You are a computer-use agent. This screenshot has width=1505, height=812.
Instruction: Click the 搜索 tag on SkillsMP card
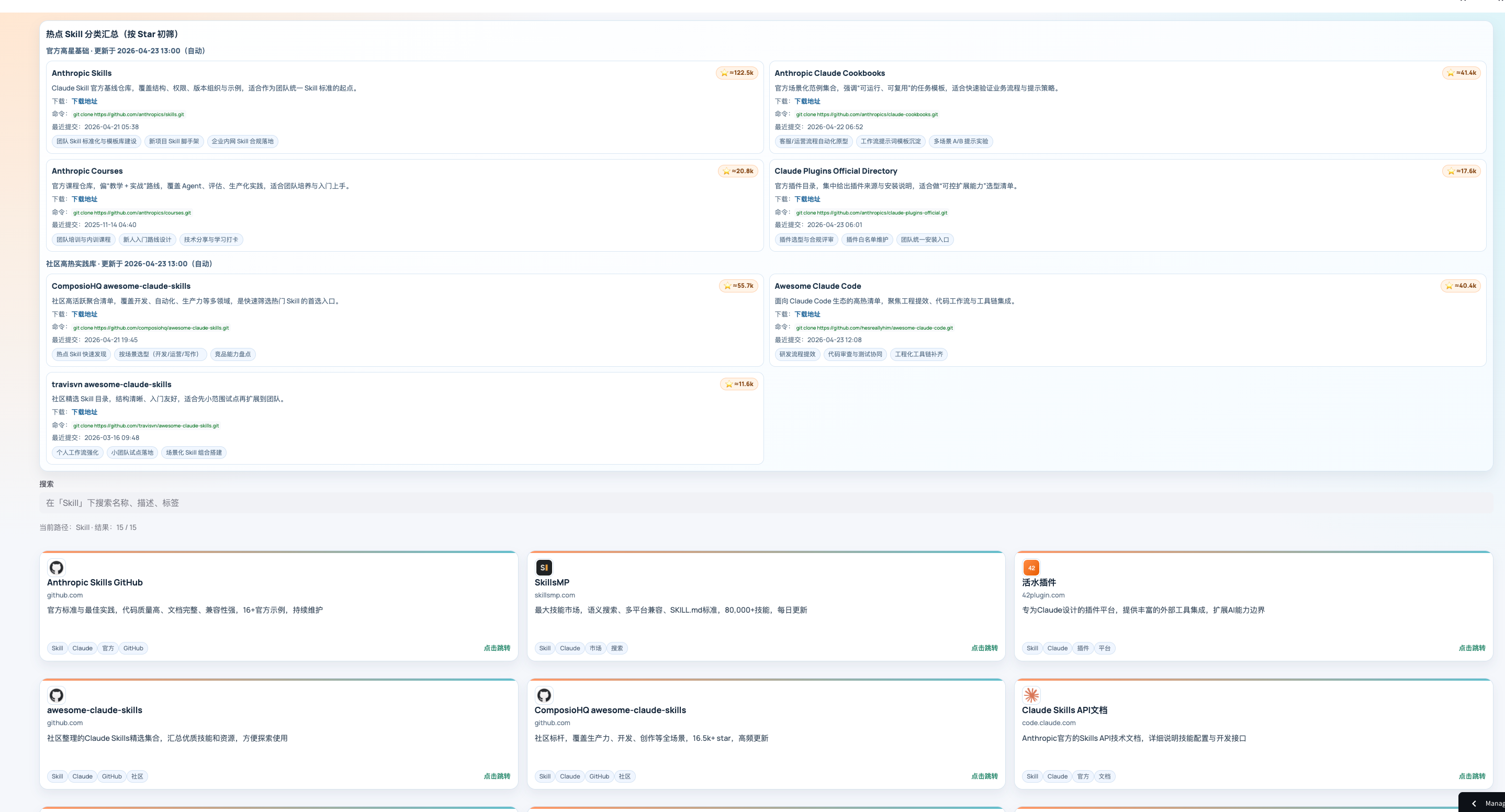pyautogui.click(x=617, y=648)
